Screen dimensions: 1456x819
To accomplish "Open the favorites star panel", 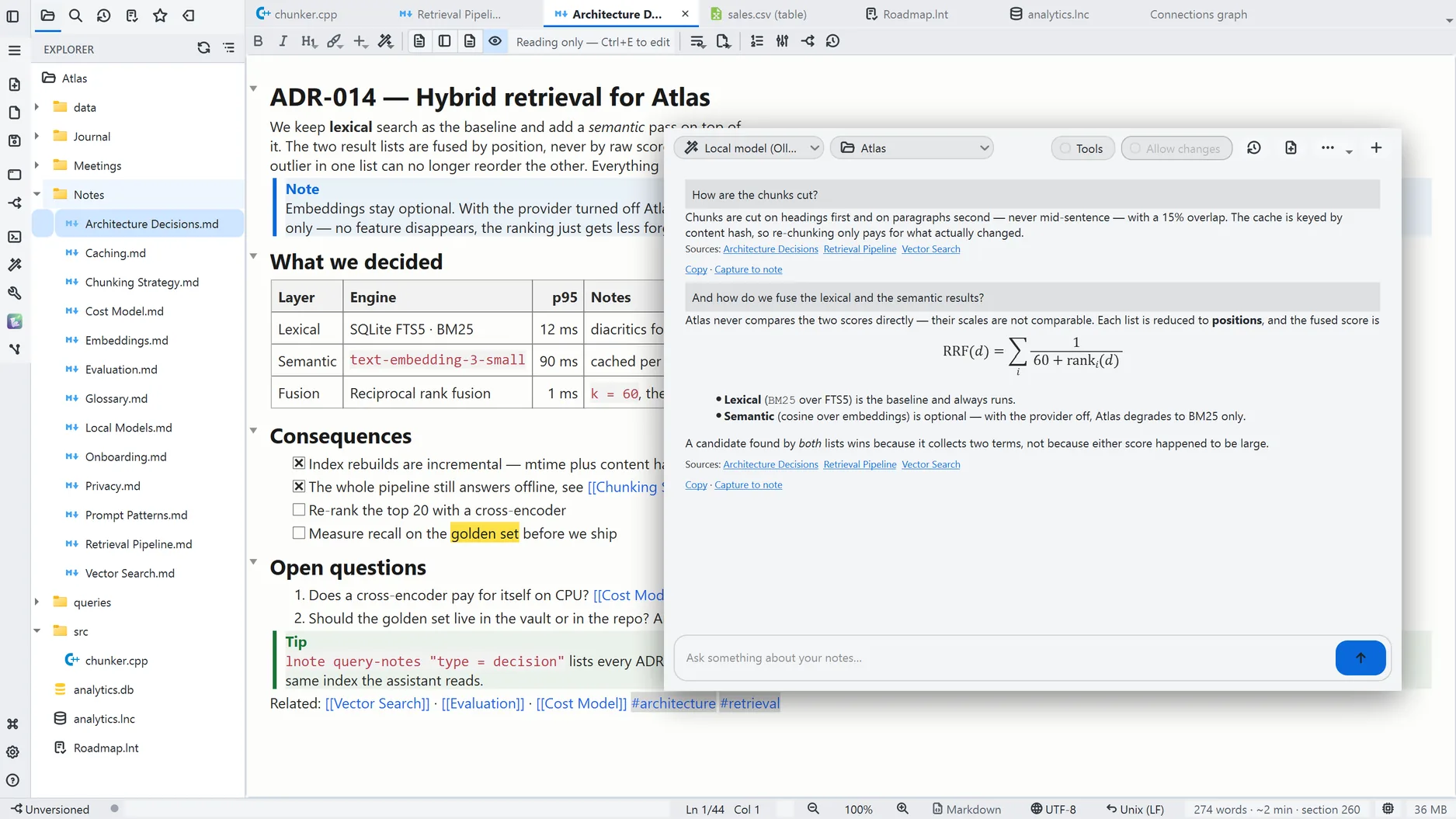I will tap(160, 16).
